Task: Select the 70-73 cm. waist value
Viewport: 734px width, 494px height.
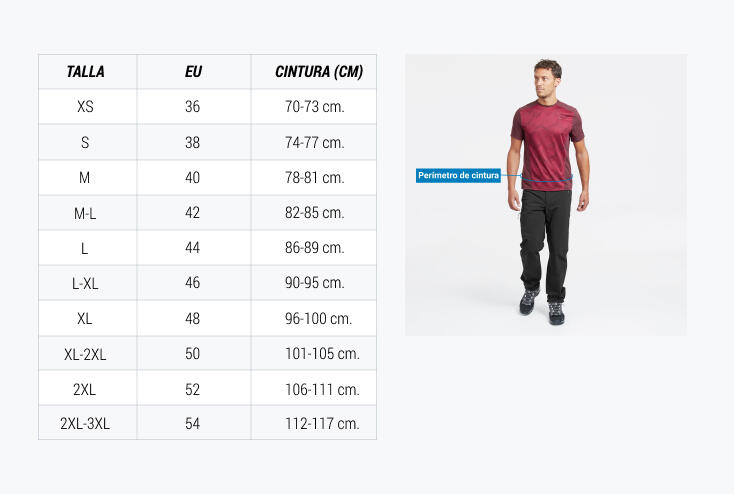Action: 315,107
